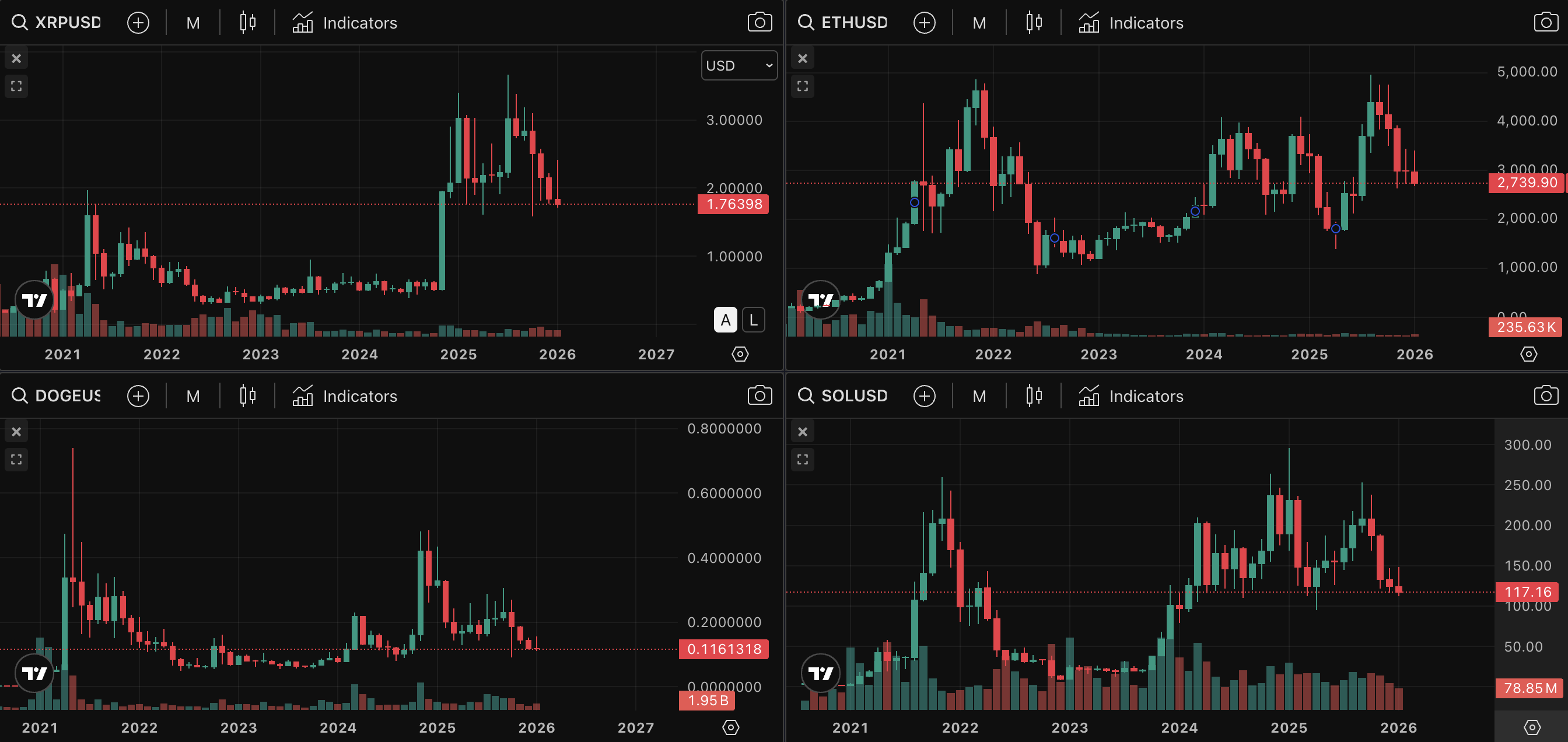Open the monthly interval dropdown on ETHUSD chart

pyautogui.click(x=979, y=22)
